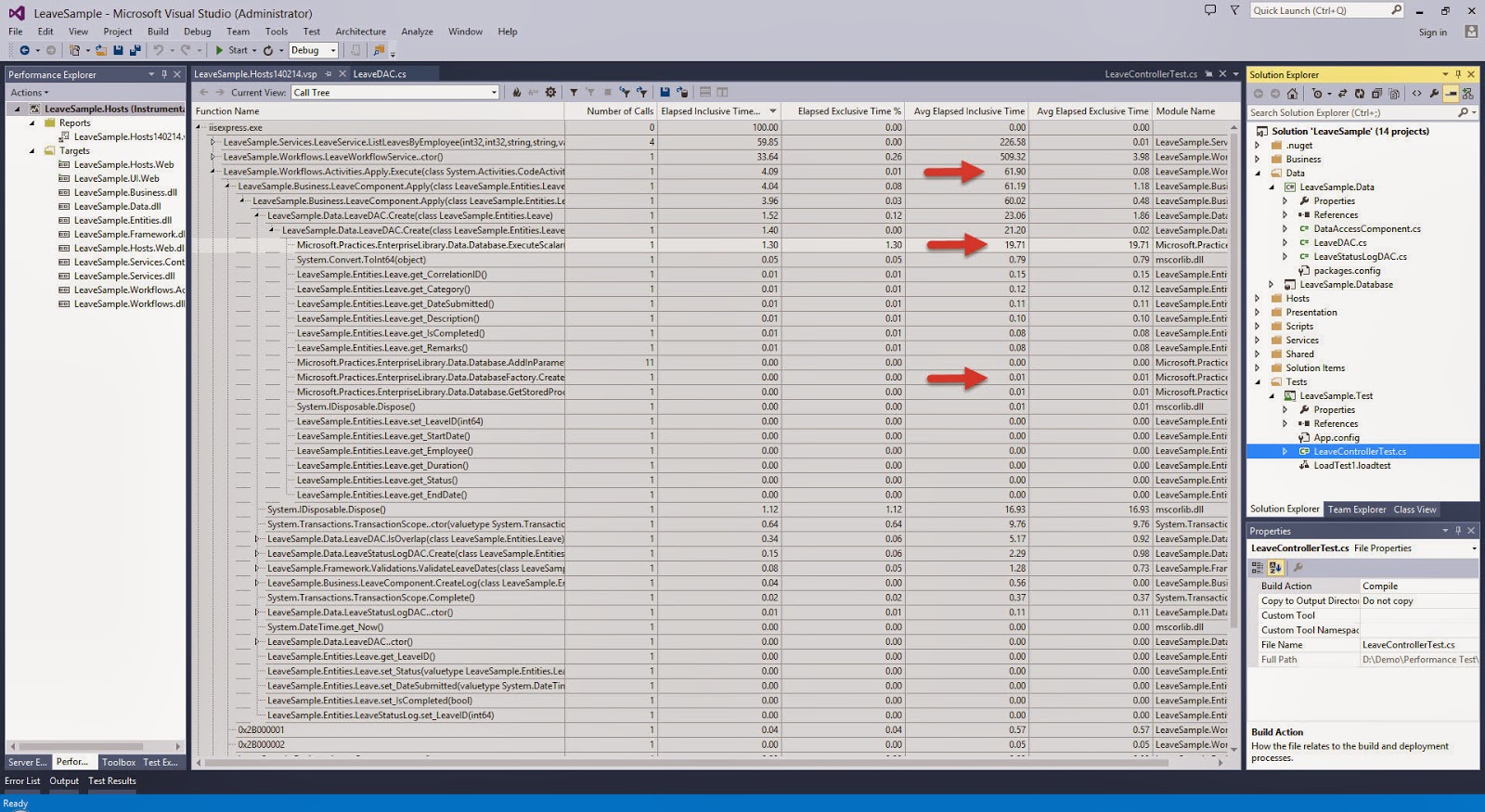Click the feedback speech bubble icon

click(x=1210, y=10)
